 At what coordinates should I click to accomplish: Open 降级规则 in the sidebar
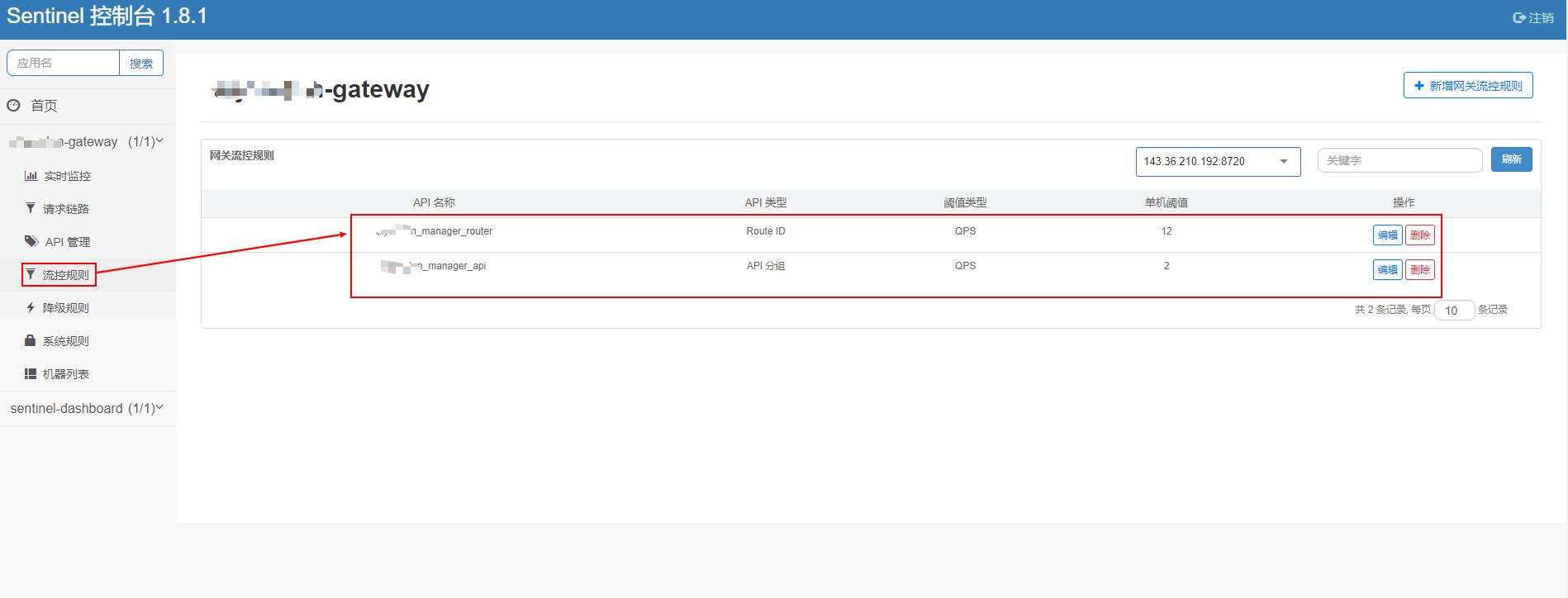point(66,308)
